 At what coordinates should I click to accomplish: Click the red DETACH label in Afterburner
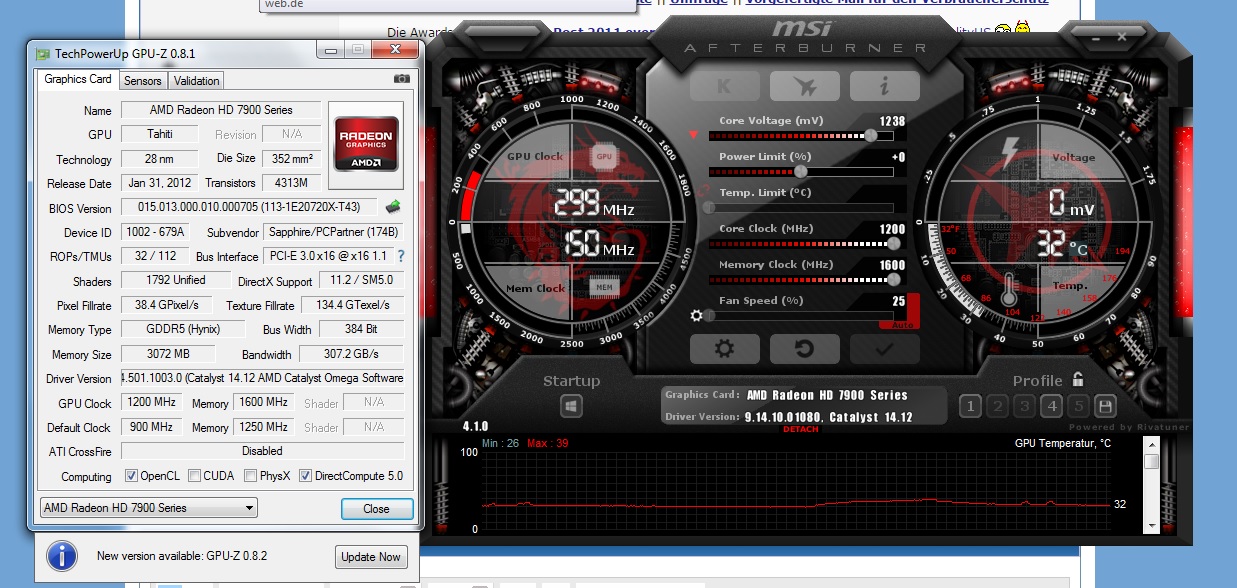coord(801,429)
